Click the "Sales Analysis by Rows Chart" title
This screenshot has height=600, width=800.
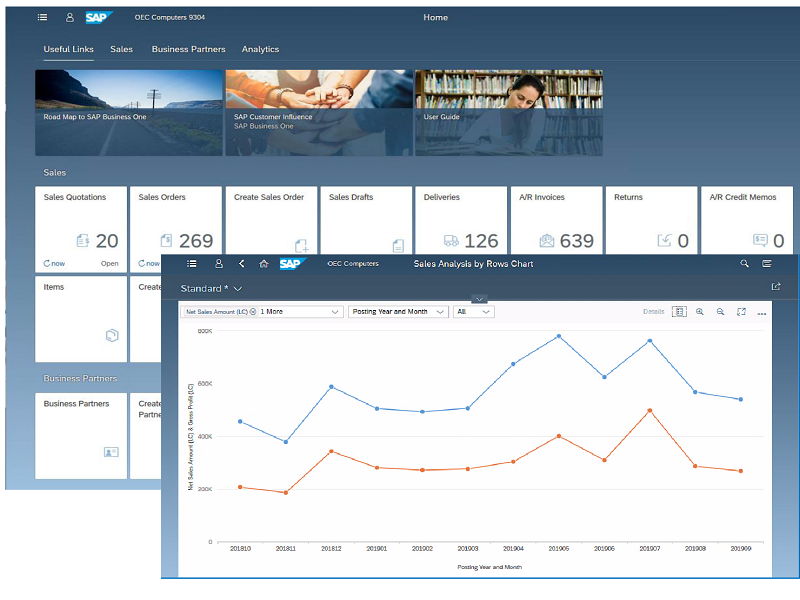tap(473, 264)
